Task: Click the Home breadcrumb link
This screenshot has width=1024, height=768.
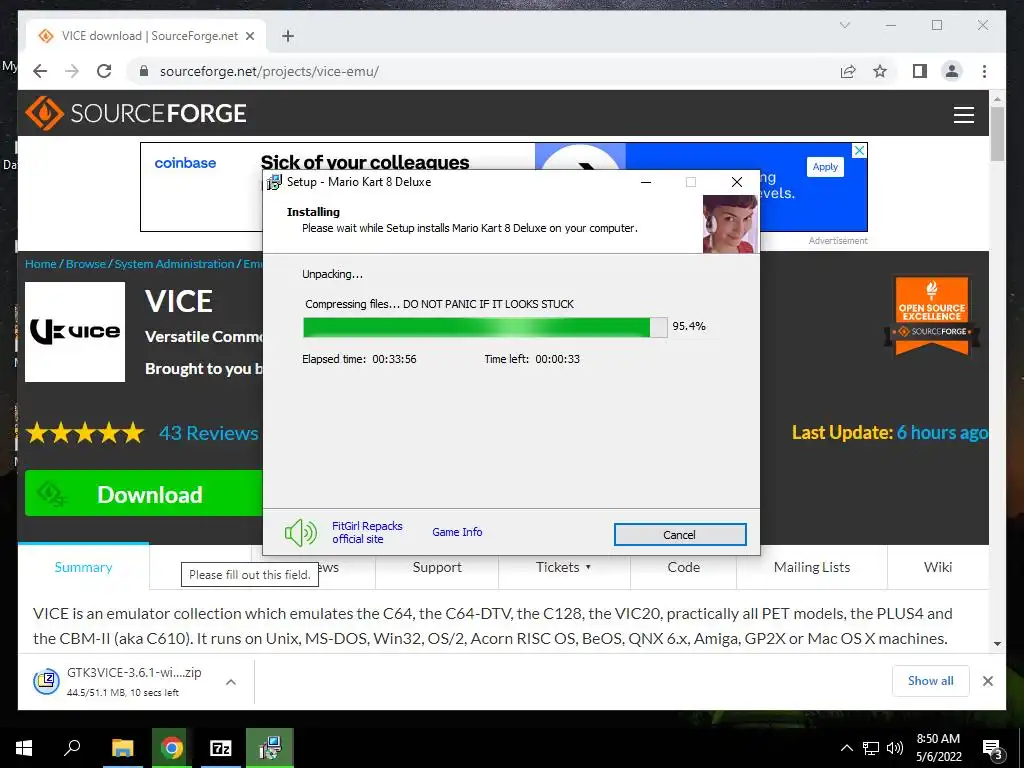Action: click(40, 264)
